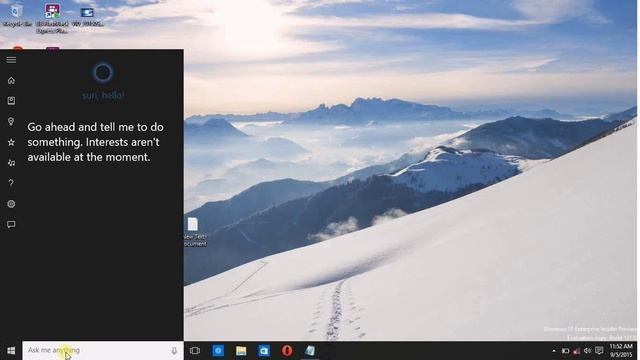Open the blue settings app on taskbar
This screenshot has width=640, height=360.
pyautogui.click(x=218, y=351)
